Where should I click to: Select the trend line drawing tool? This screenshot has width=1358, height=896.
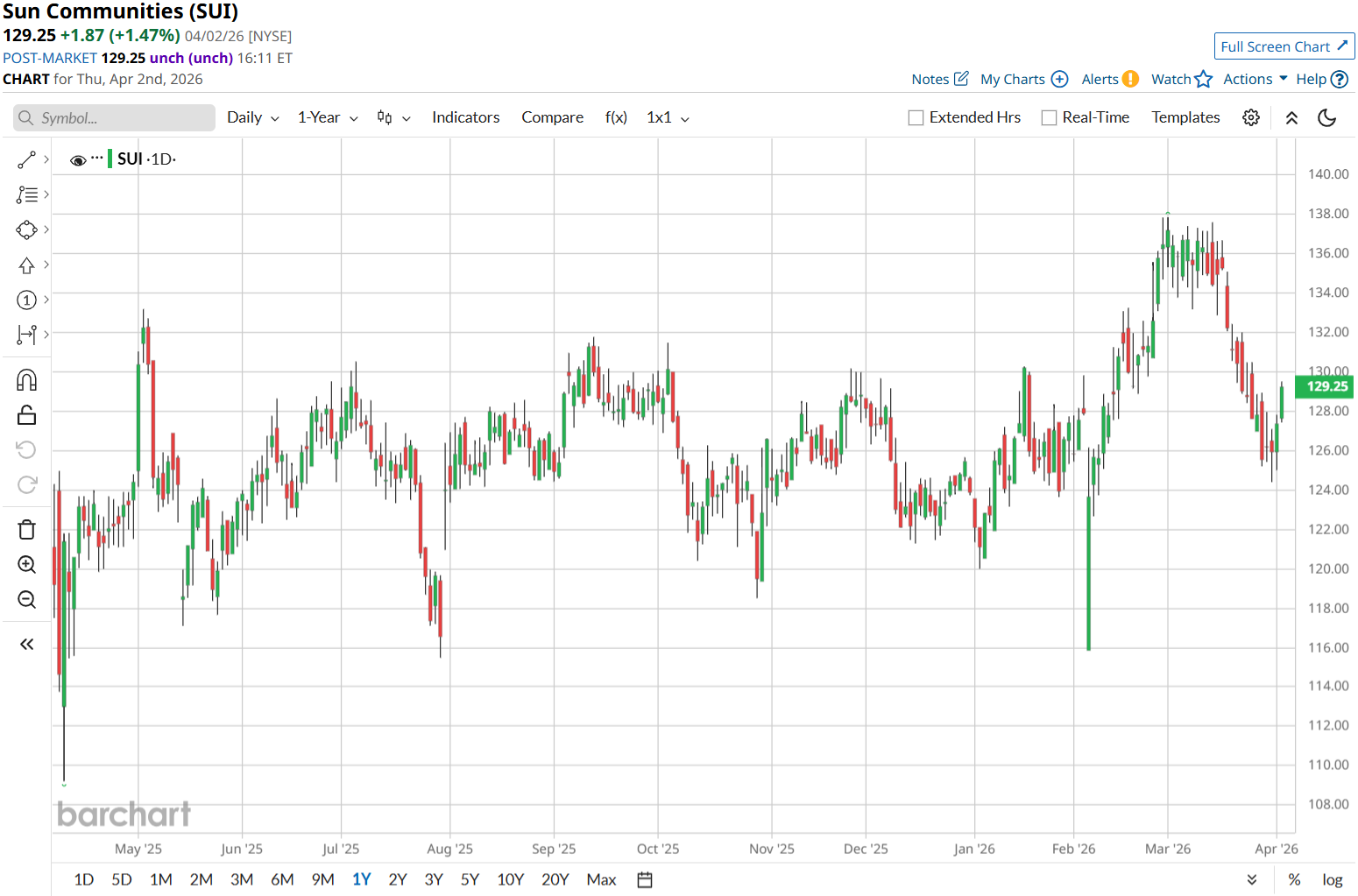click(x=26, y=159)
